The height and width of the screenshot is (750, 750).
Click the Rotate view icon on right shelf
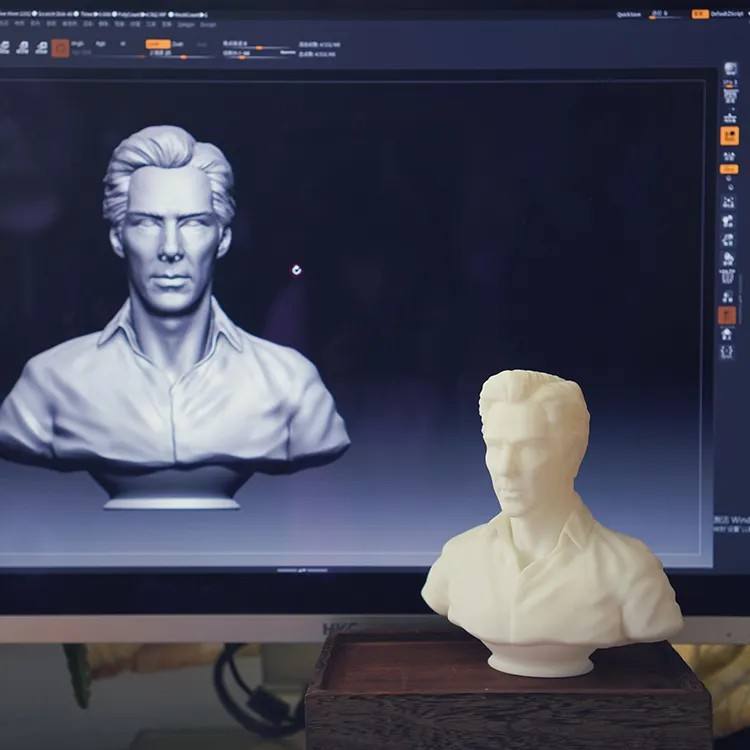[728, 259]
